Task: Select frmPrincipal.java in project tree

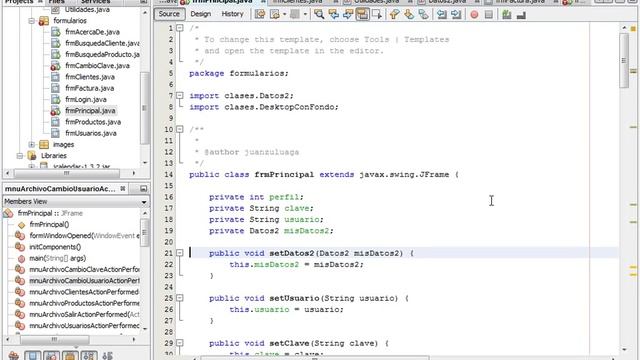Action: (90, 111)
